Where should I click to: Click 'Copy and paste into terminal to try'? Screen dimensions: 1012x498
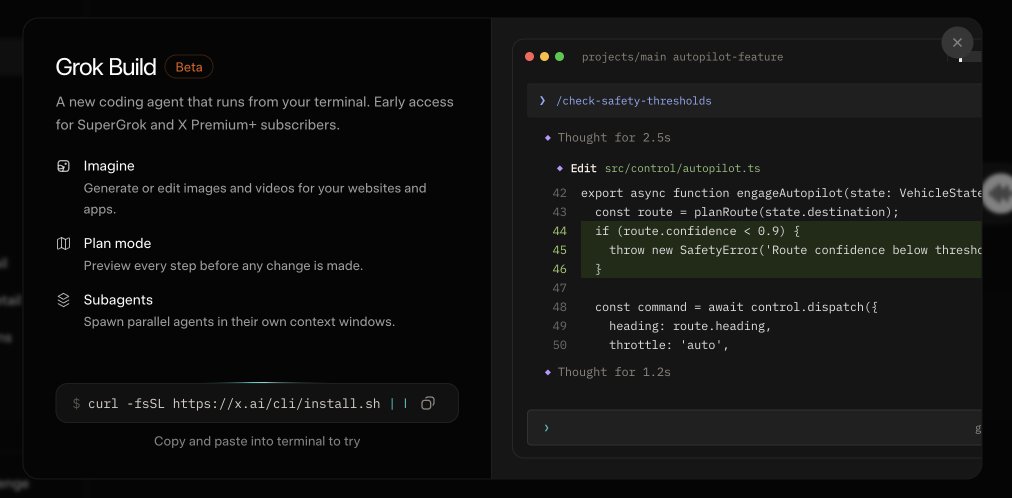[x=257, y=441]
